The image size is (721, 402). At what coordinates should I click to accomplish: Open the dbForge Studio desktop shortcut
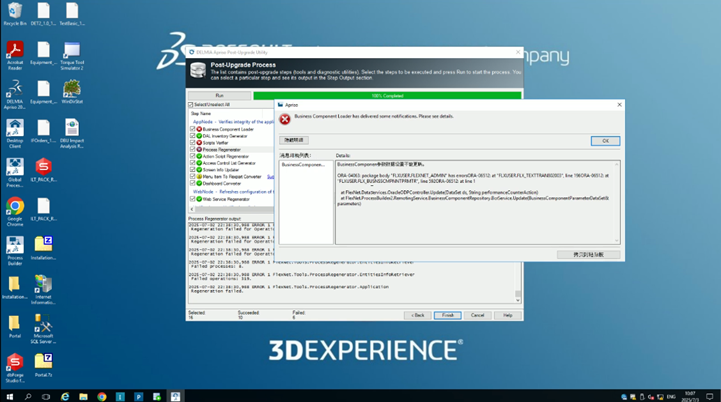[15, 368]
